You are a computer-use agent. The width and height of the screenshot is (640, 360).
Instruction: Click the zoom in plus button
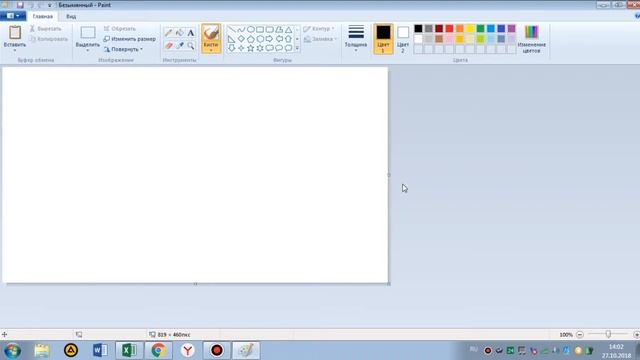click(x=636, y=334)
